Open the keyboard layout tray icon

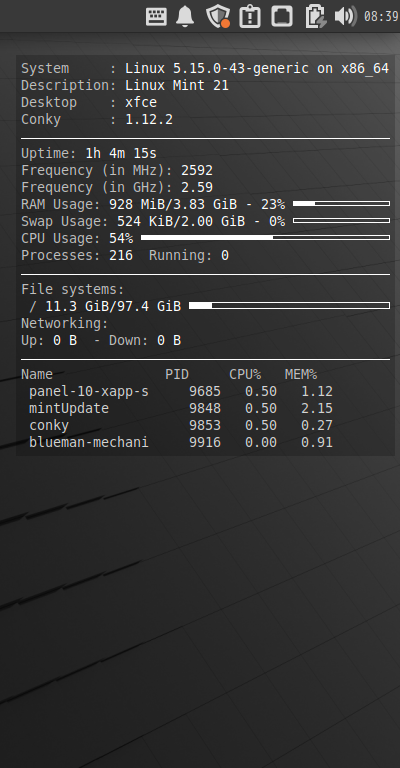point(156,17)
